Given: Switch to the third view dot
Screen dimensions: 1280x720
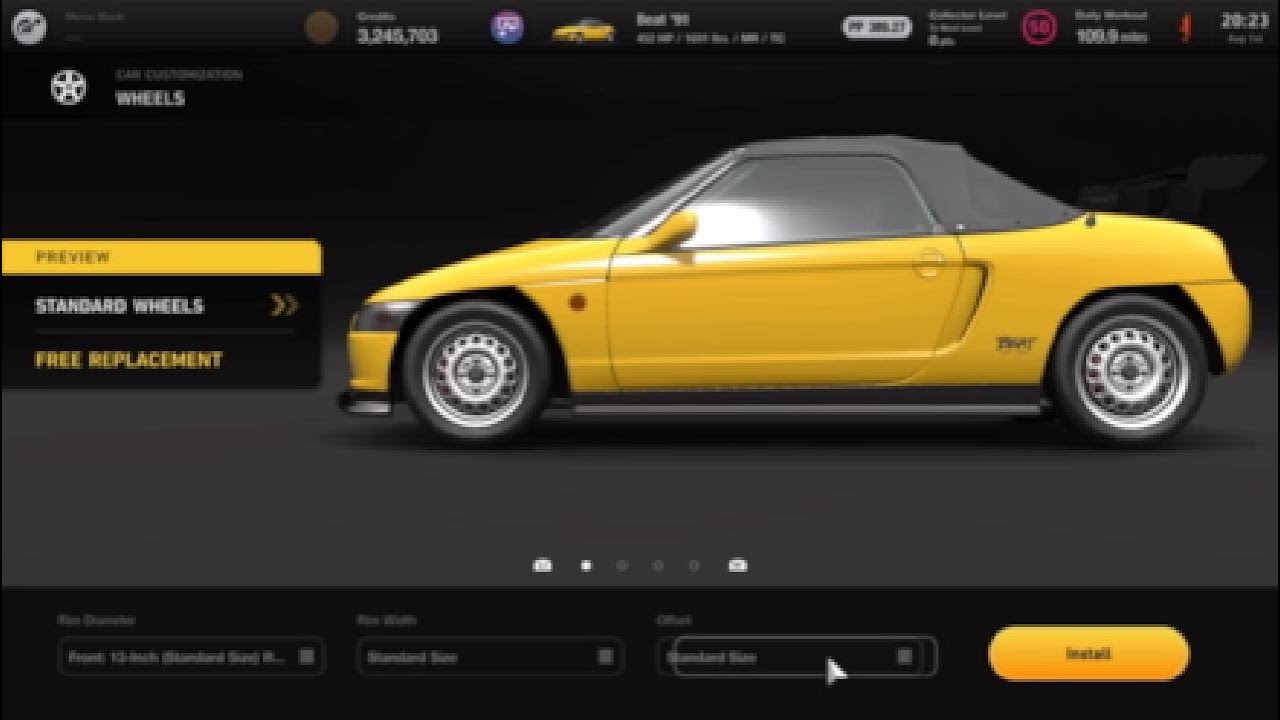Looking at the screenshot, I should pyautogui.click(x=658, y=566).
